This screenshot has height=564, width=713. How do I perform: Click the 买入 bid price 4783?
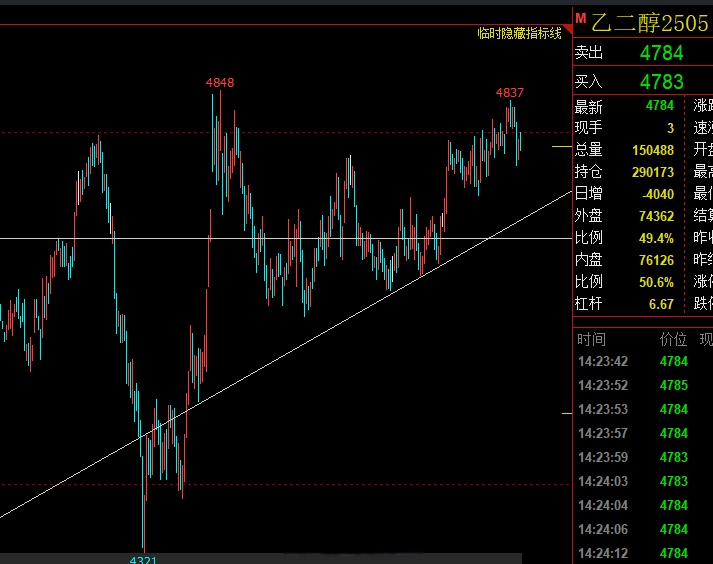661,82
